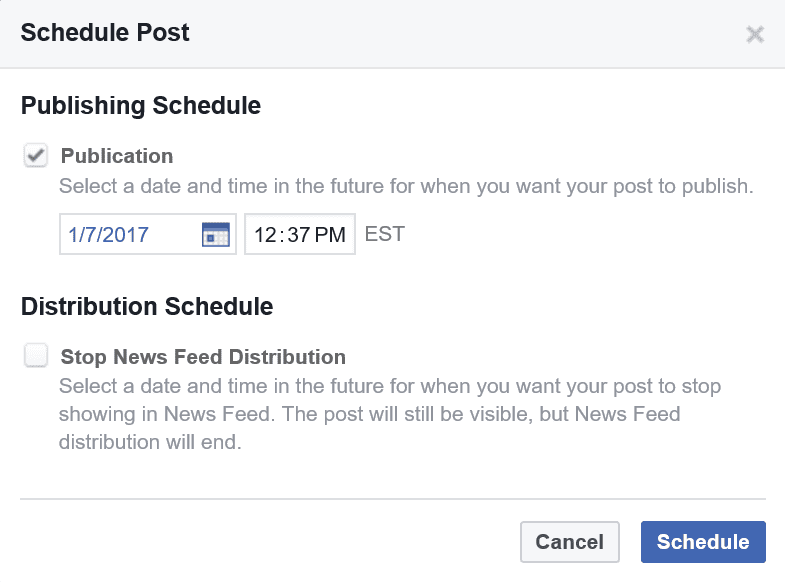Click the Cancel button

(570, 542)
